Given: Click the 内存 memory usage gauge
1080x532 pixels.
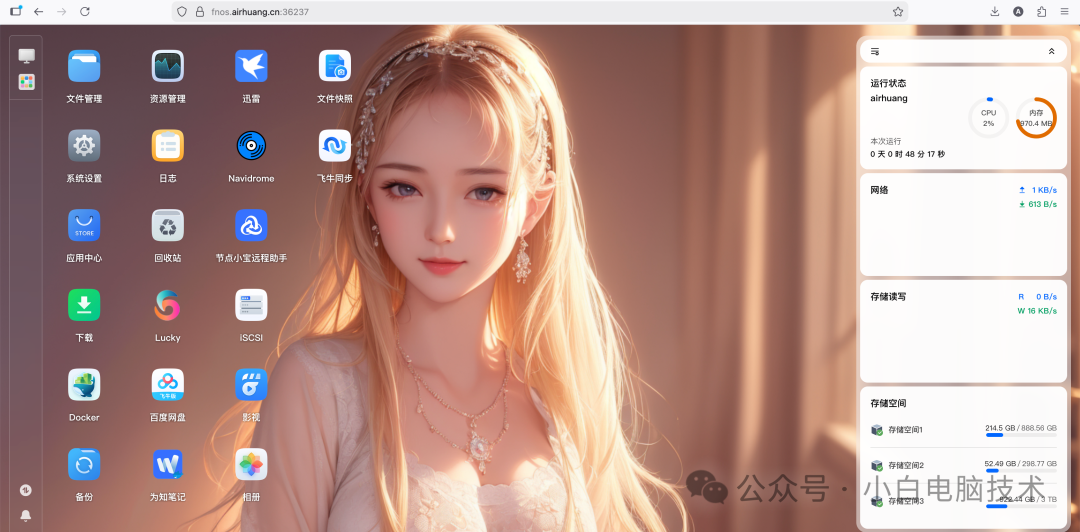Looking at the screenshot, I should pyautogui.click(x=1036, y=118).
